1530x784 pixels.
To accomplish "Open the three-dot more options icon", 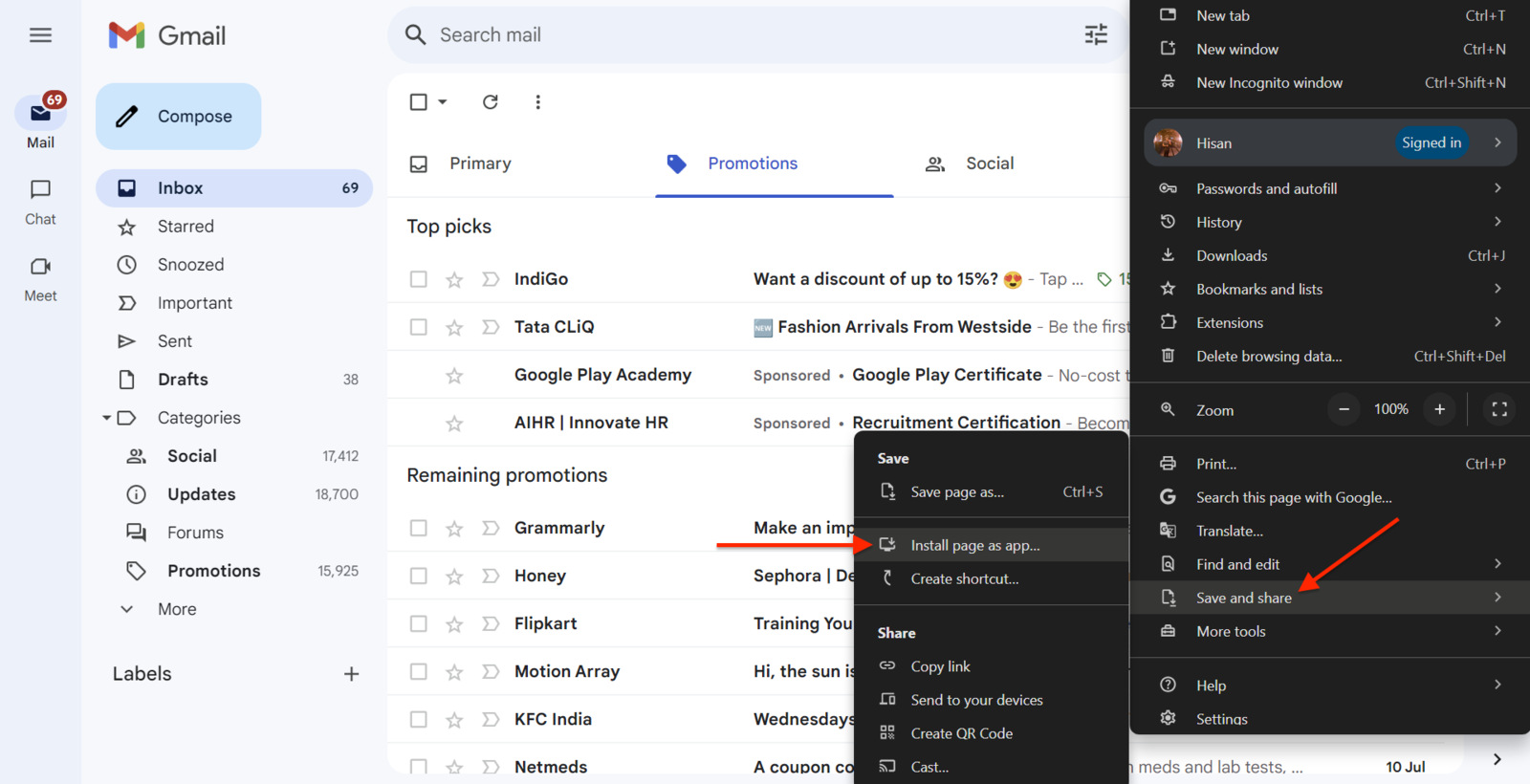I will coord(537,102).
